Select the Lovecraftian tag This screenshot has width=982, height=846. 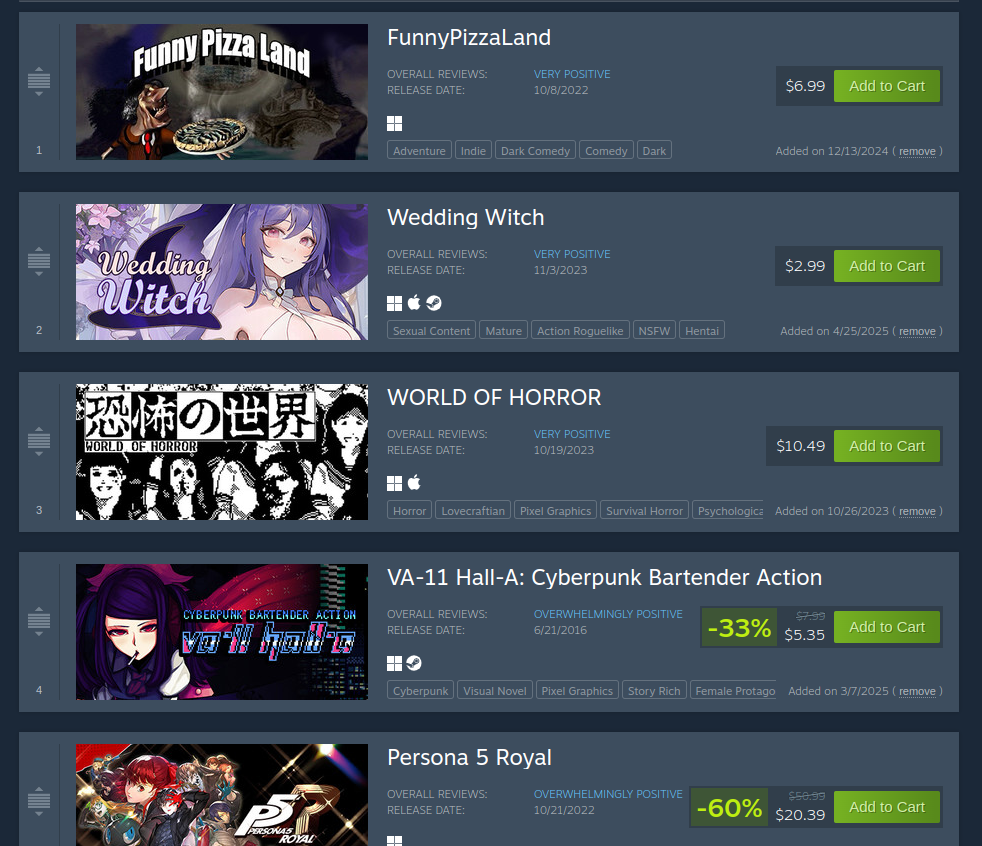(473, 511)
